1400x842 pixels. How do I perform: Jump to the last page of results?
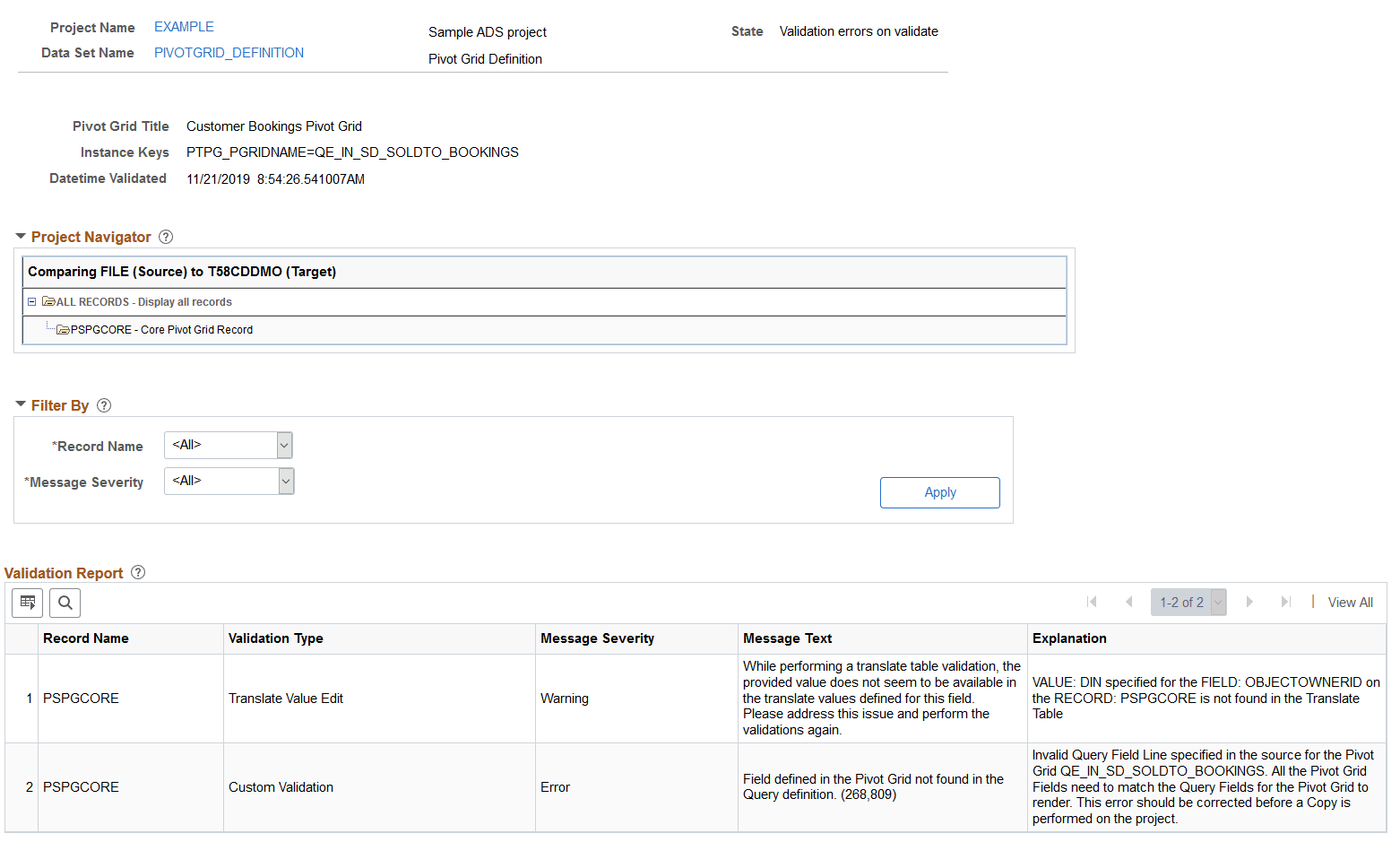click(1286, 602)
